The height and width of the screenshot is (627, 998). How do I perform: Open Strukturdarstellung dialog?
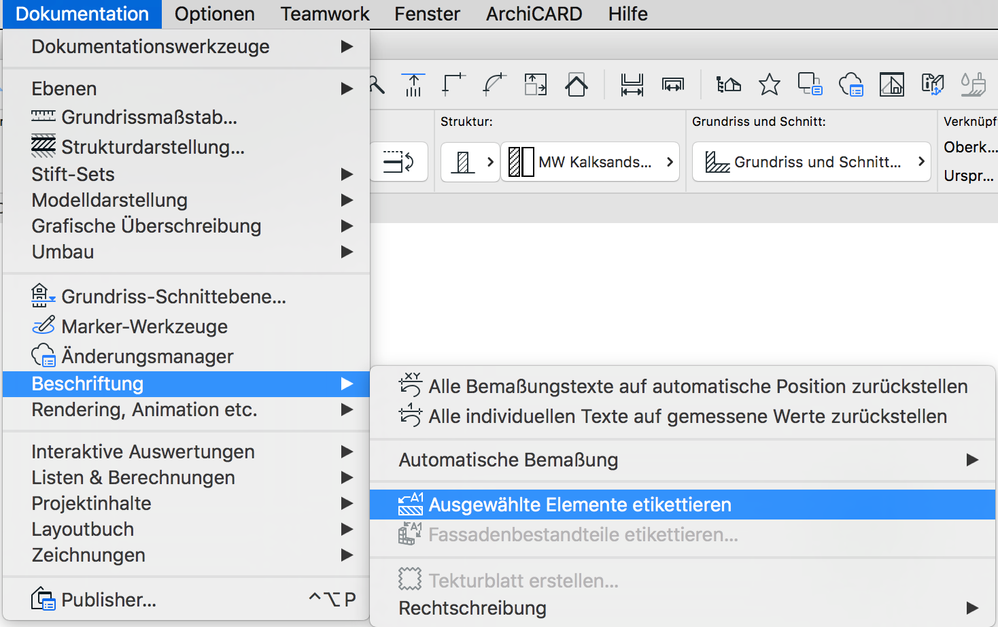coord(186,147)
